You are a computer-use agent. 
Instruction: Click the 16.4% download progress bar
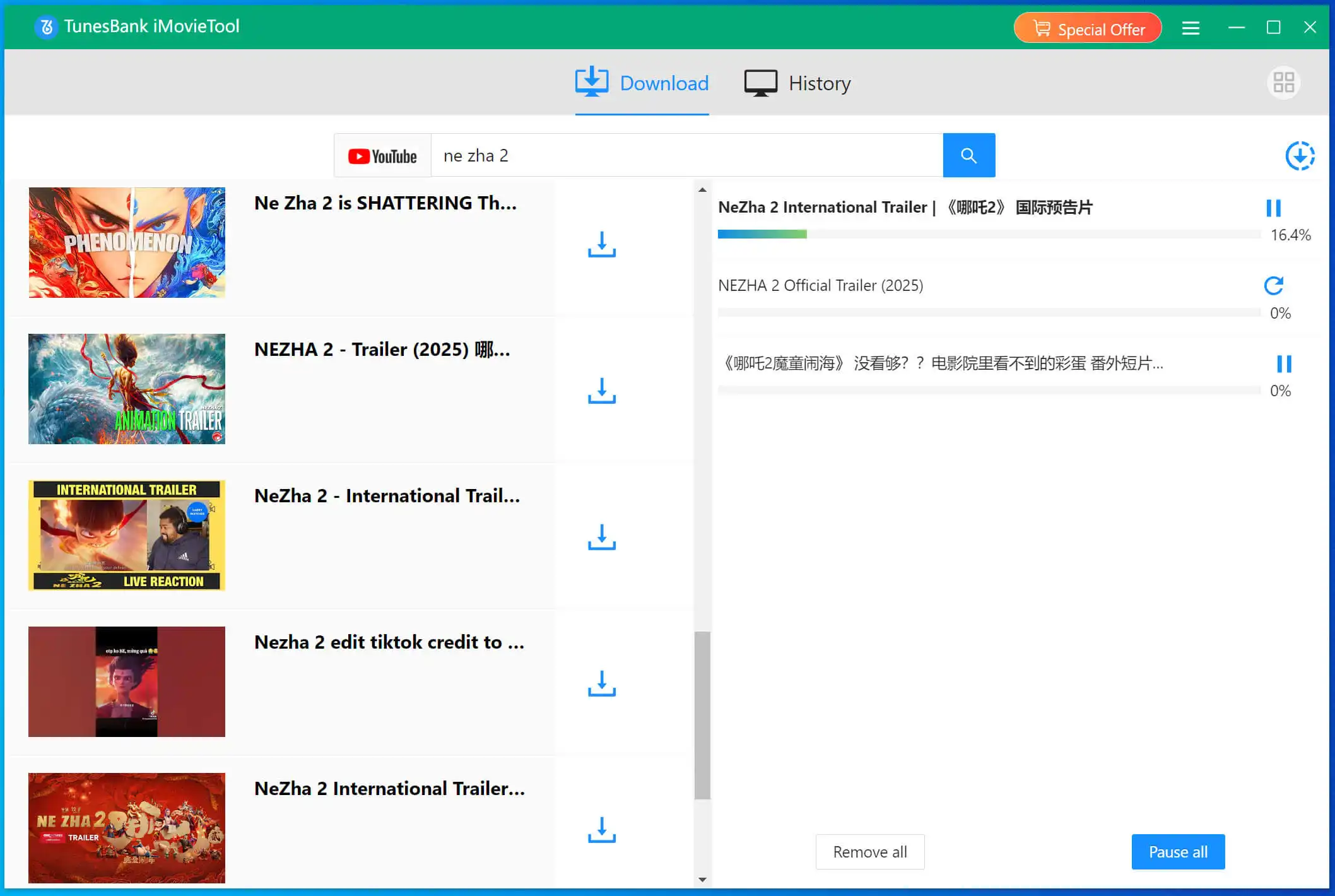click(988, 235)
